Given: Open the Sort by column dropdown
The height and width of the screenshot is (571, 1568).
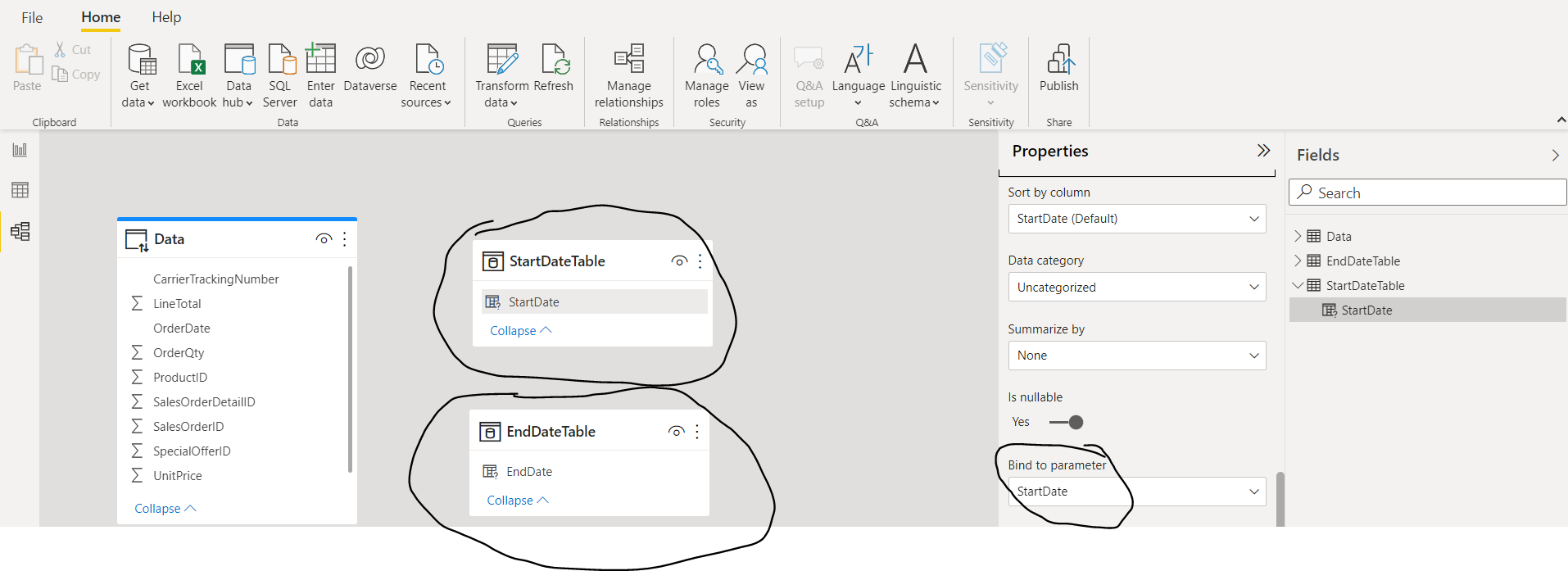Looking at the screenshot, I should (1137, 219).
